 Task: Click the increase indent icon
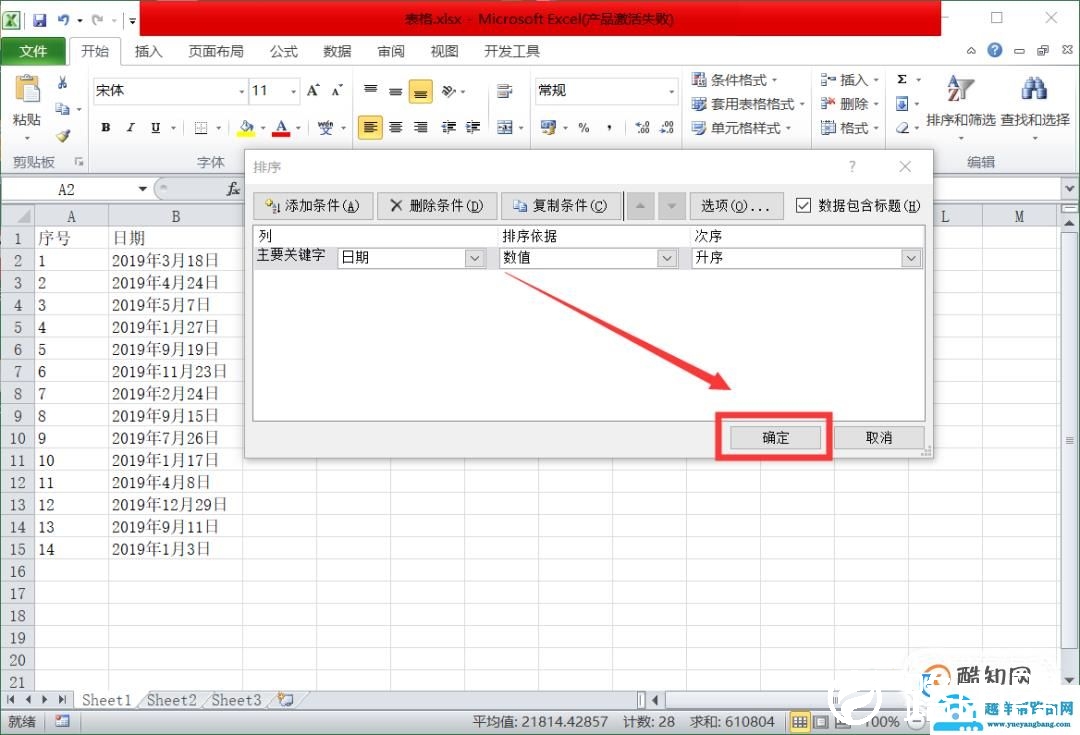[473, 127]
